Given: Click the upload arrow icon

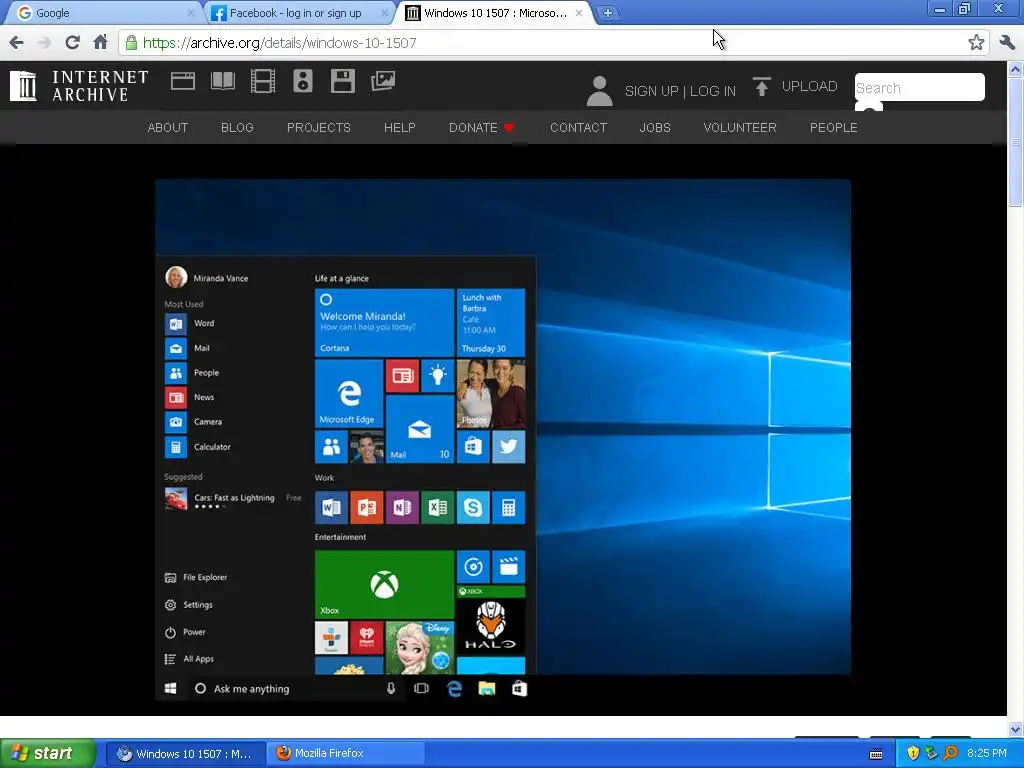Looking at the screenshot, I should click(x=761, y=86).
